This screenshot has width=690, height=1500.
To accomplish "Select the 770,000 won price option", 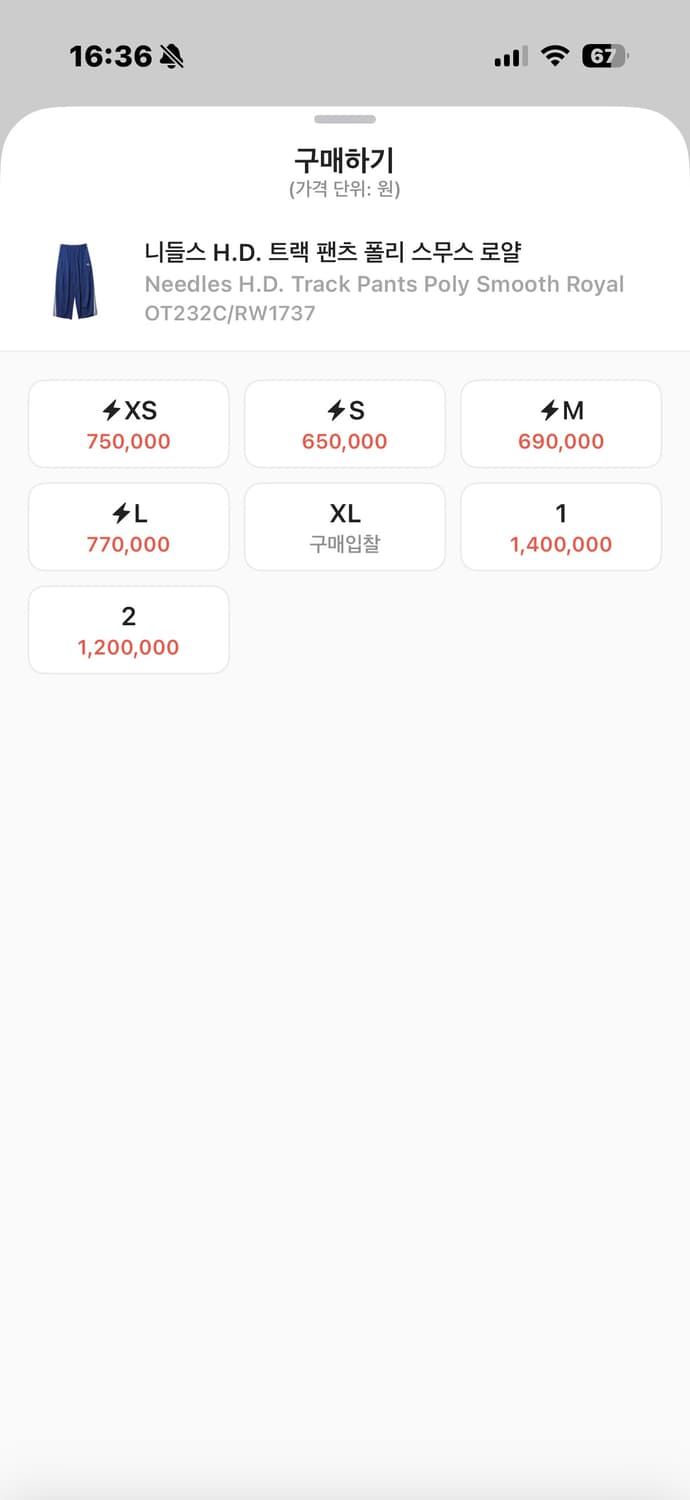I will point(129,544).
